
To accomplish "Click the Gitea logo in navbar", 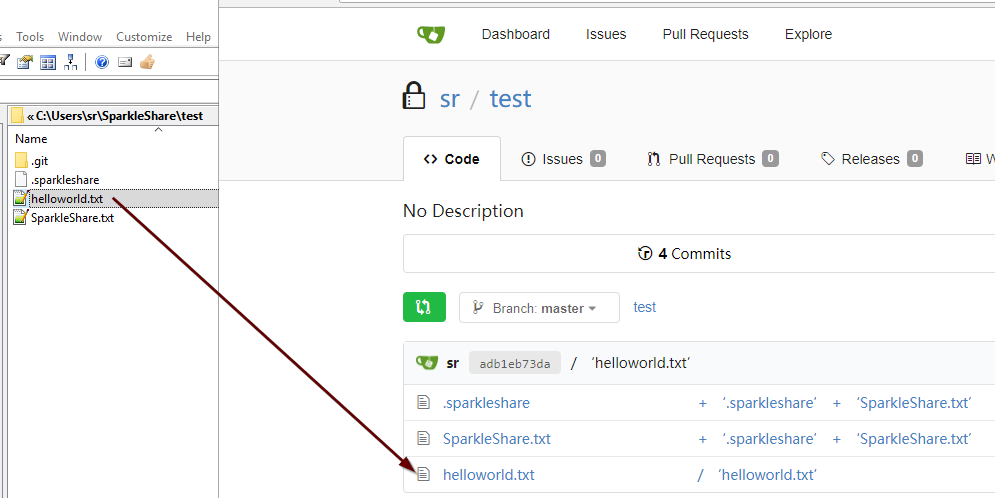I will click(x=431, y=34).
